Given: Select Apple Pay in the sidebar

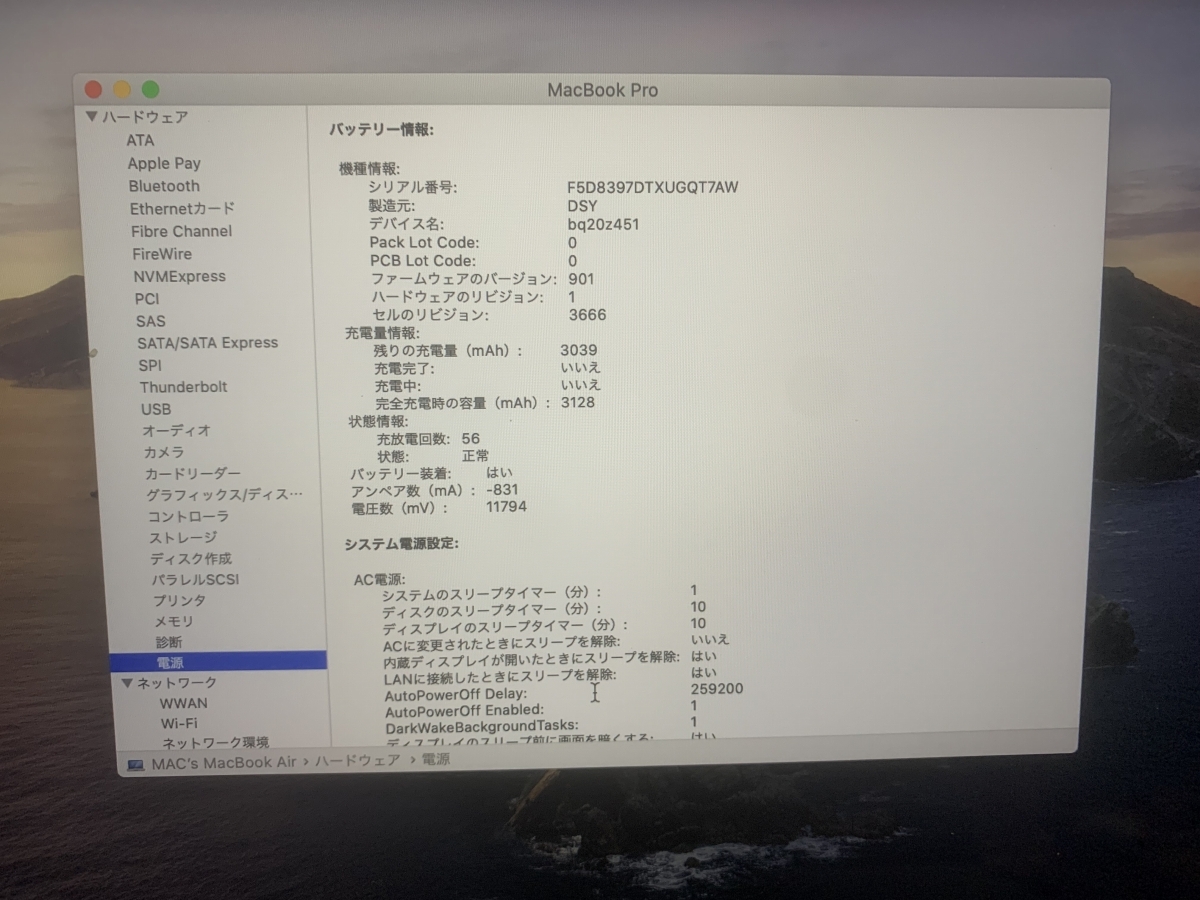Looking at the screenshot, I should pos(164,163).
